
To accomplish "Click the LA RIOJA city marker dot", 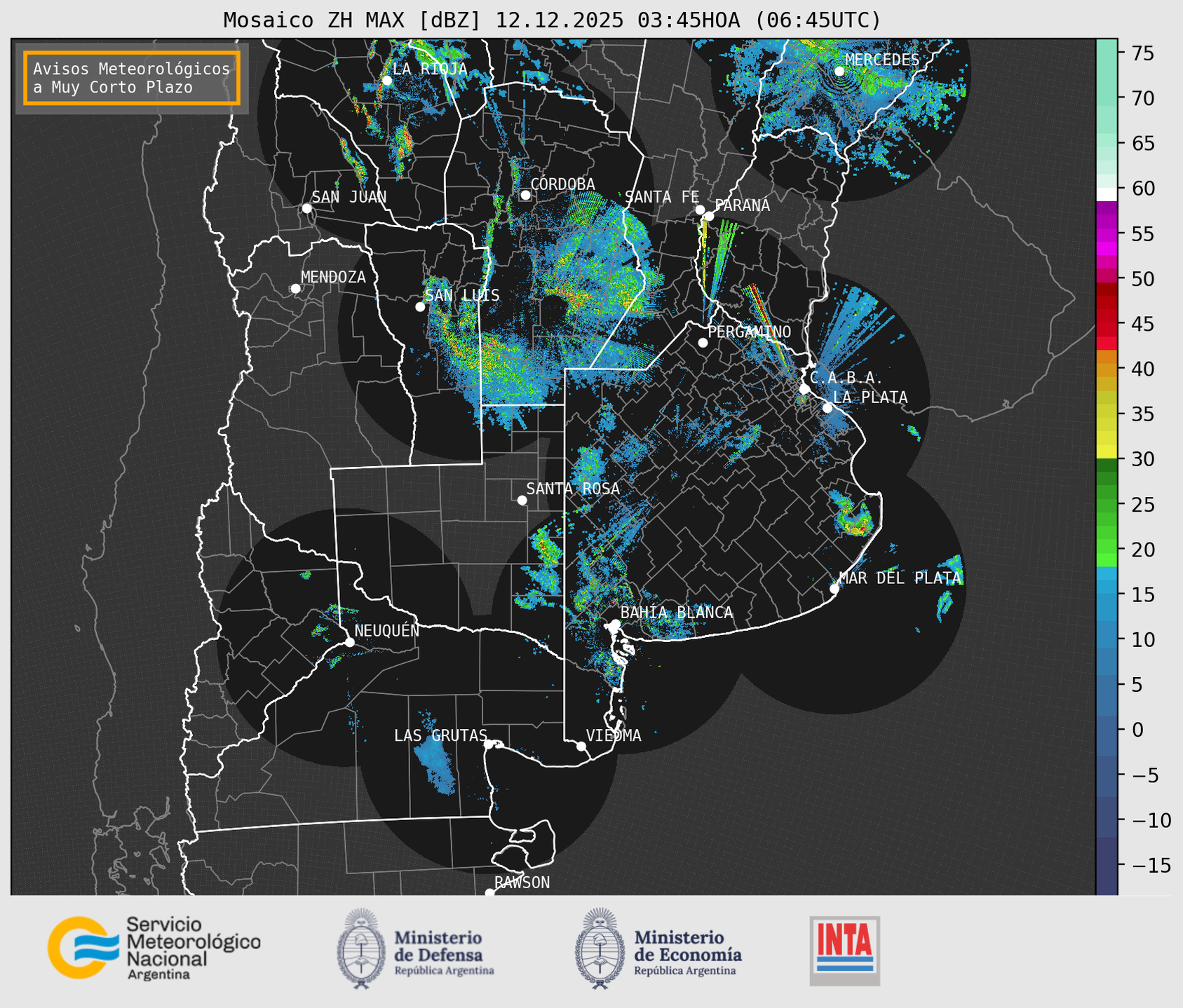I will click(386, 81).
